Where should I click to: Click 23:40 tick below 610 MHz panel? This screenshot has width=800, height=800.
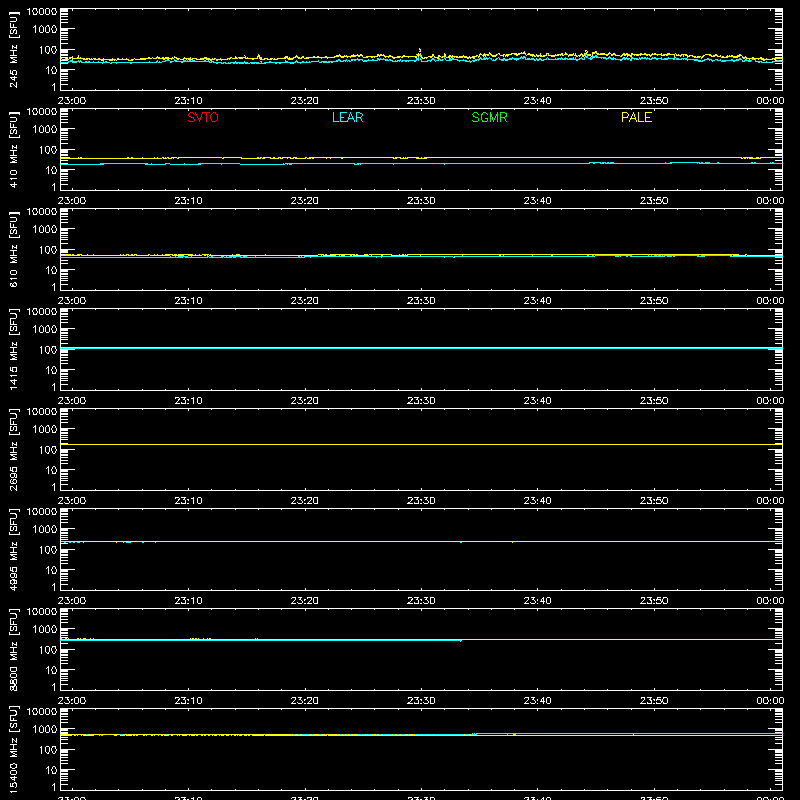coord(537,301)
